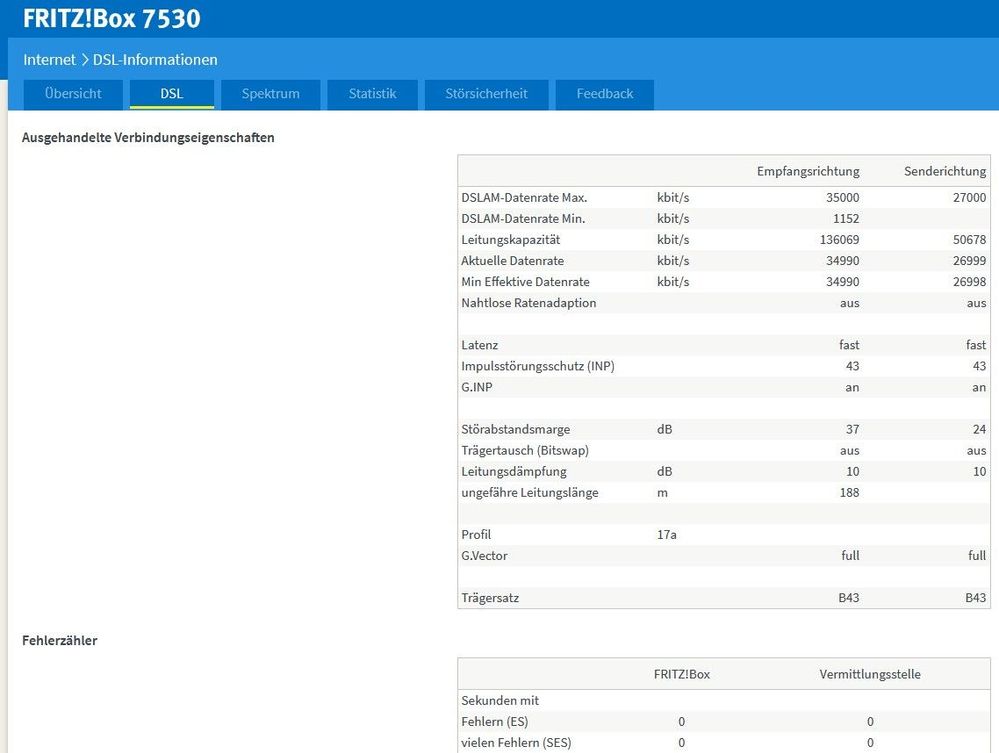Select the DSLAM-Datenrate Max. label

(524, 197)
